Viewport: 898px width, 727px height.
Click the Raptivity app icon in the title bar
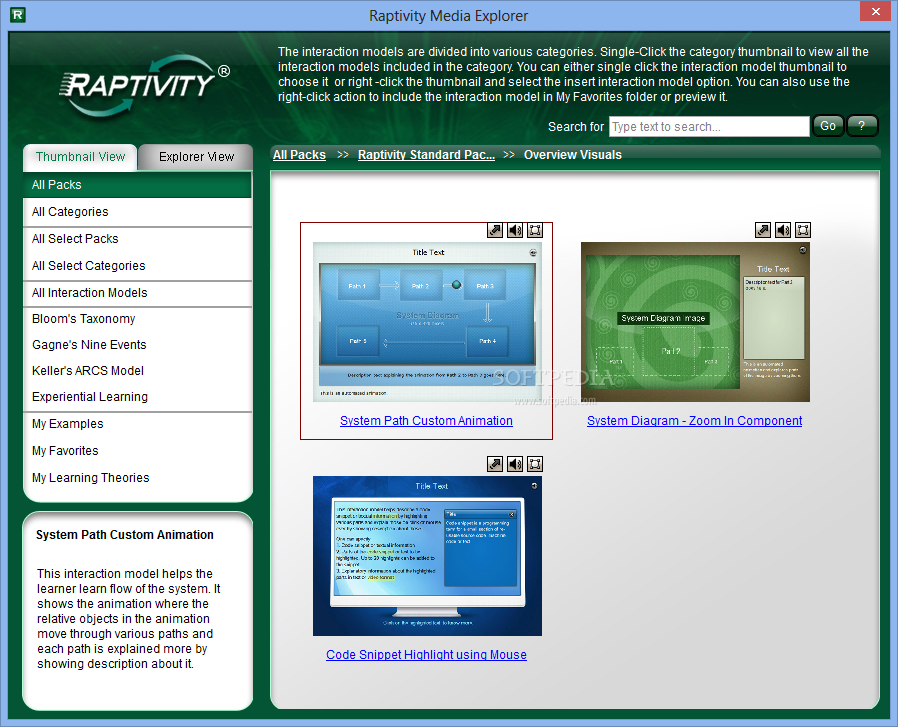18,15
